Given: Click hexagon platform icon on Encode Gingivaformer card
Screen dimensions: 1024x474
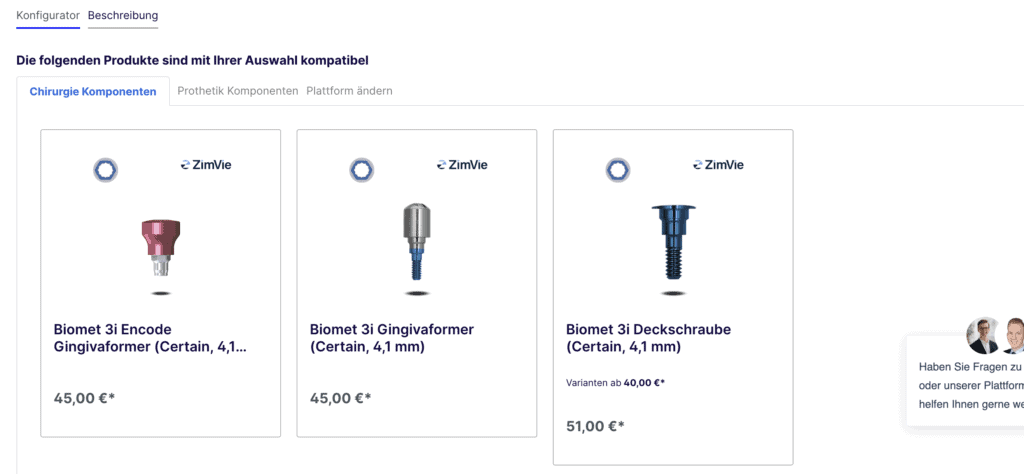Looking at the screenshot, I should (105, 170).
